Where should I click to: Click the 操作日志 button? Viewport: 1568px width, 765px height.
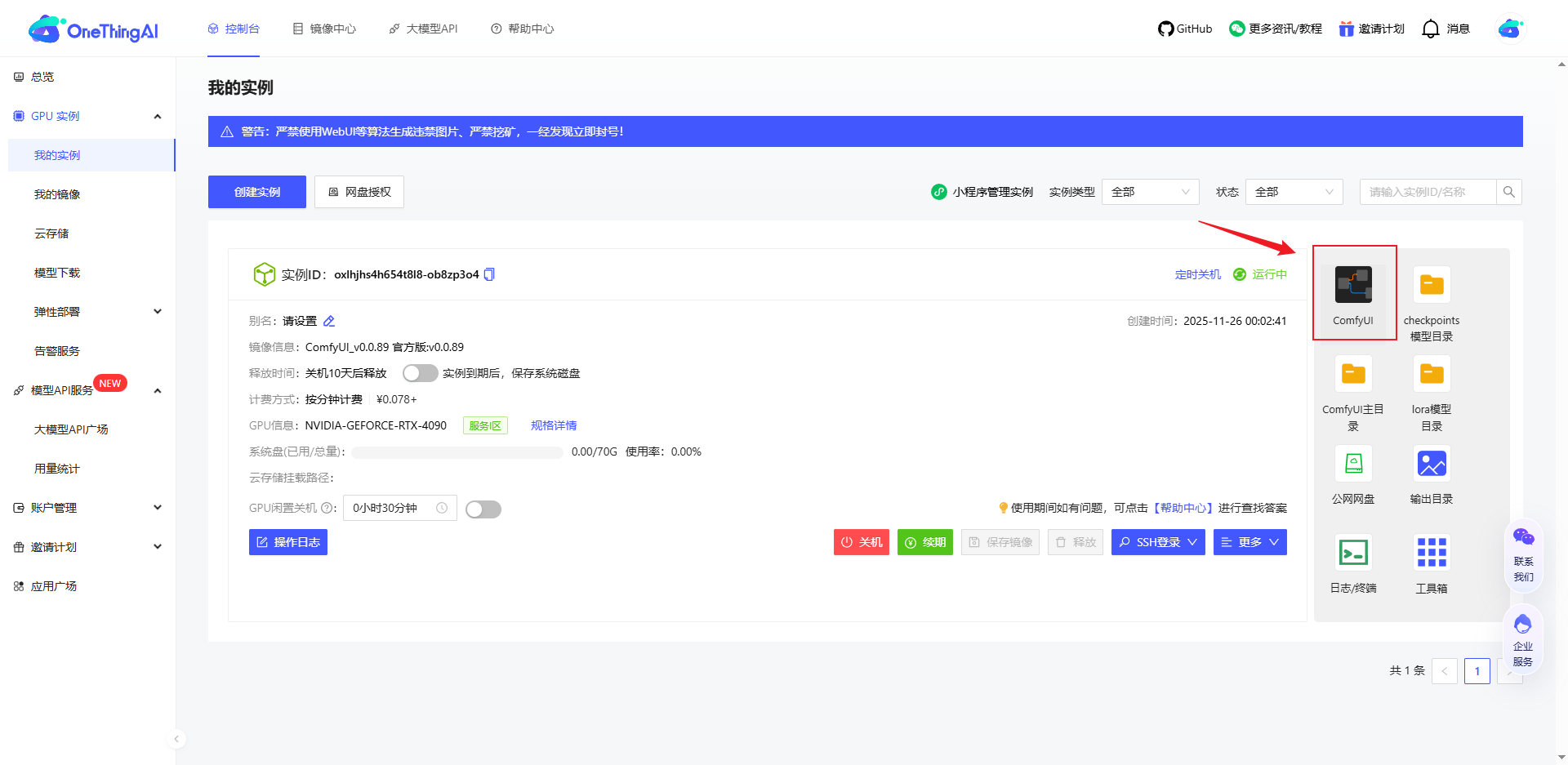(x=288, y=542)
